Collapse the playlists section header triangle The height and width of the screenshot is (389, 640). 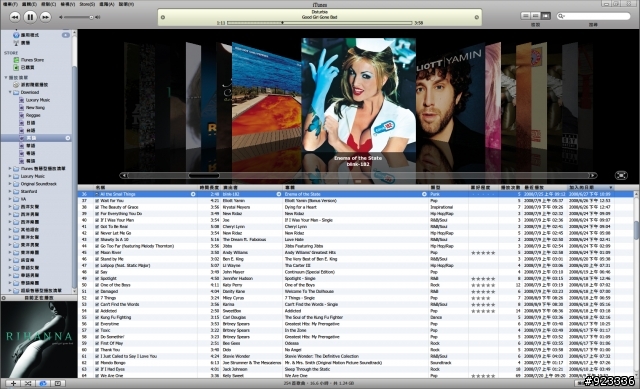(x=5, y=77)
